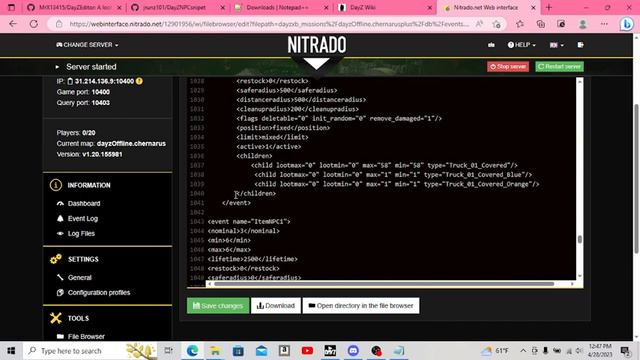
Task: Click the General settings wrench icon
Action: point(60,278)
